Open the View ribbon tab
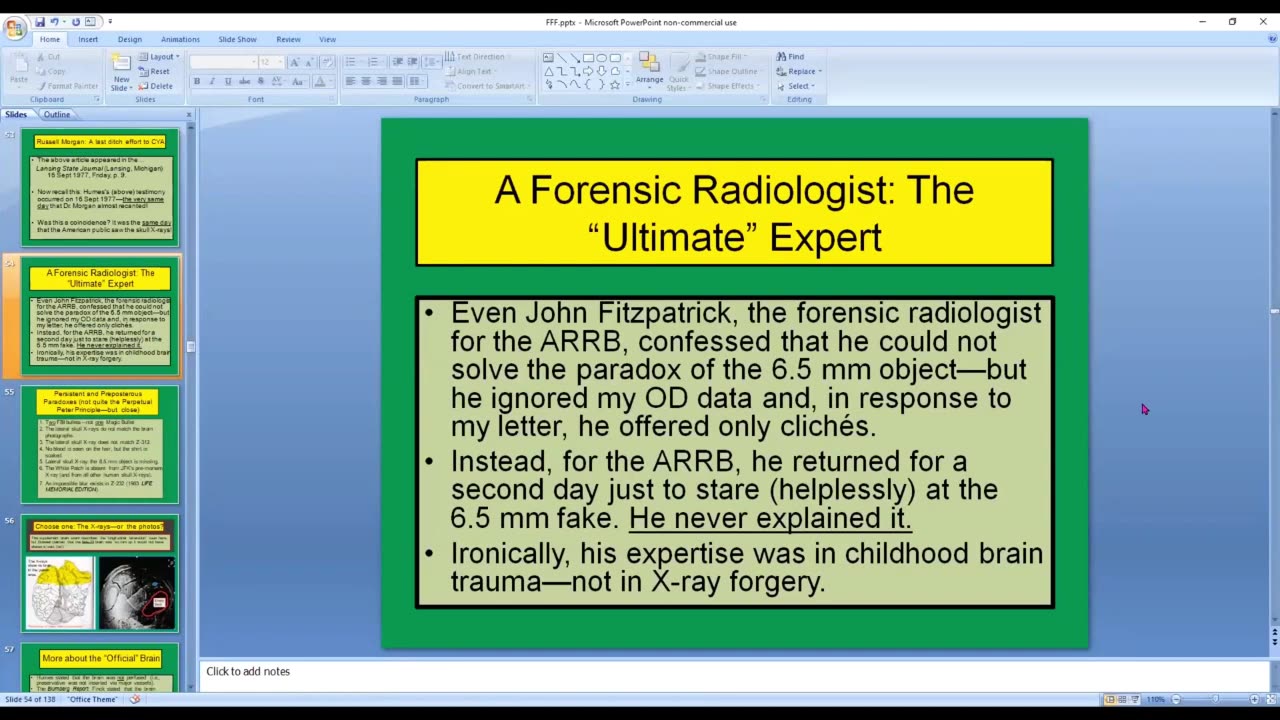This screenshot has height=720, width=1280. (327, 39)
